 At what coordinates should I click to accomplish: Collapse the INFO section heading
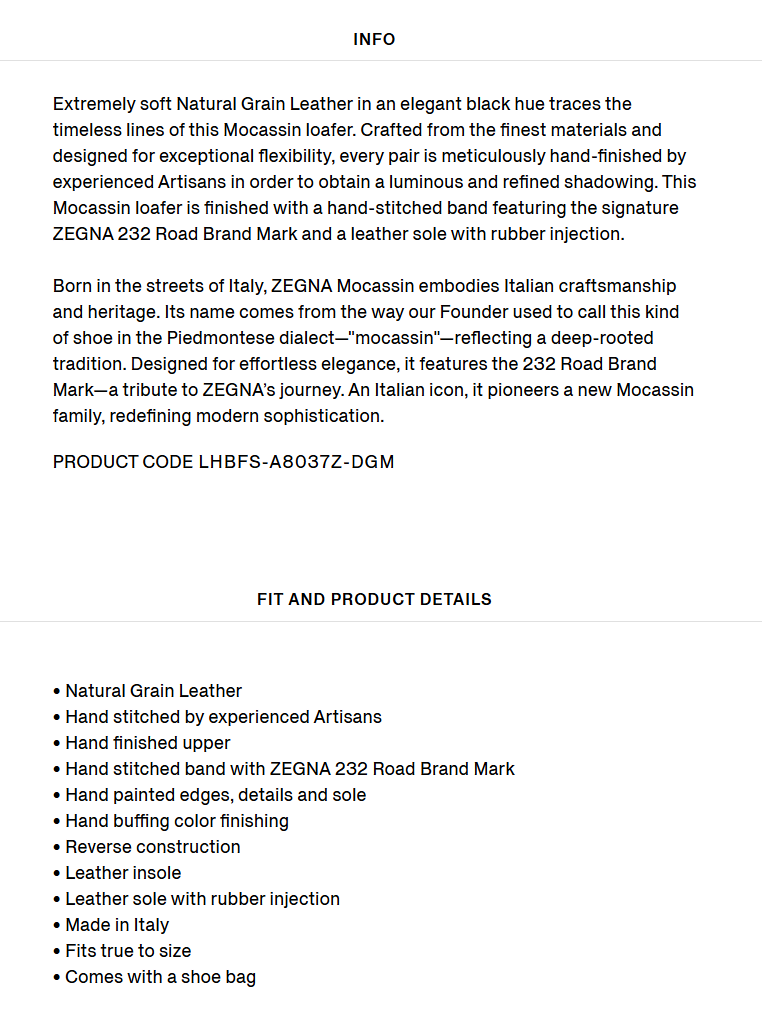(374, 39)
